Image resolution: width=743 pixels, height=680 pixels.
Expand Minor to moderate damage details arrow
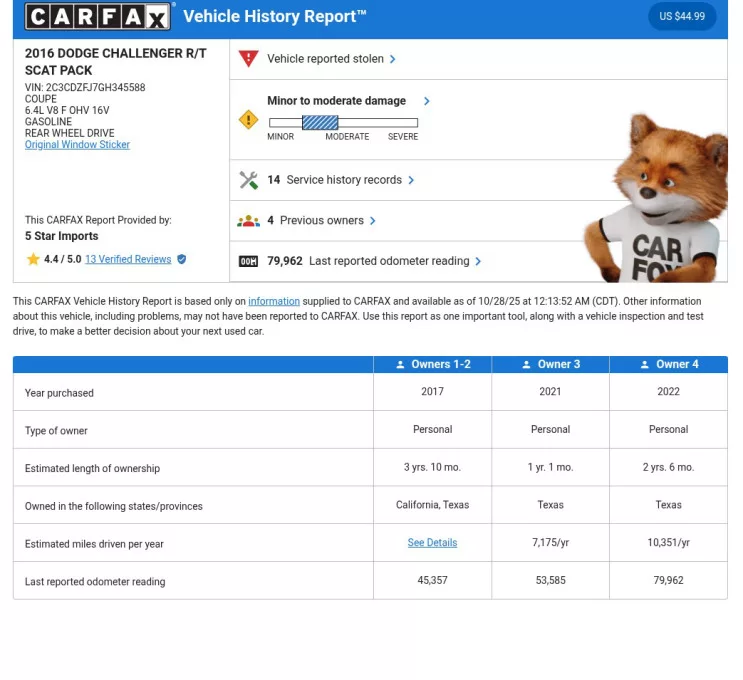tap(427, 101)
